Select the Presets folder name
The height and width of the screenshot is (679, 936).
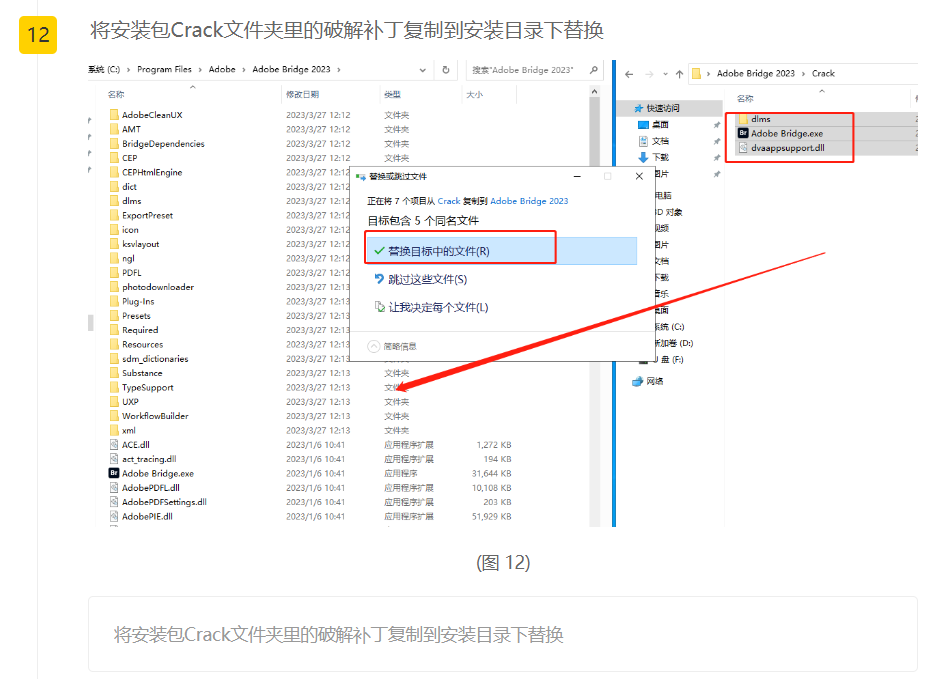coord(136,316)
